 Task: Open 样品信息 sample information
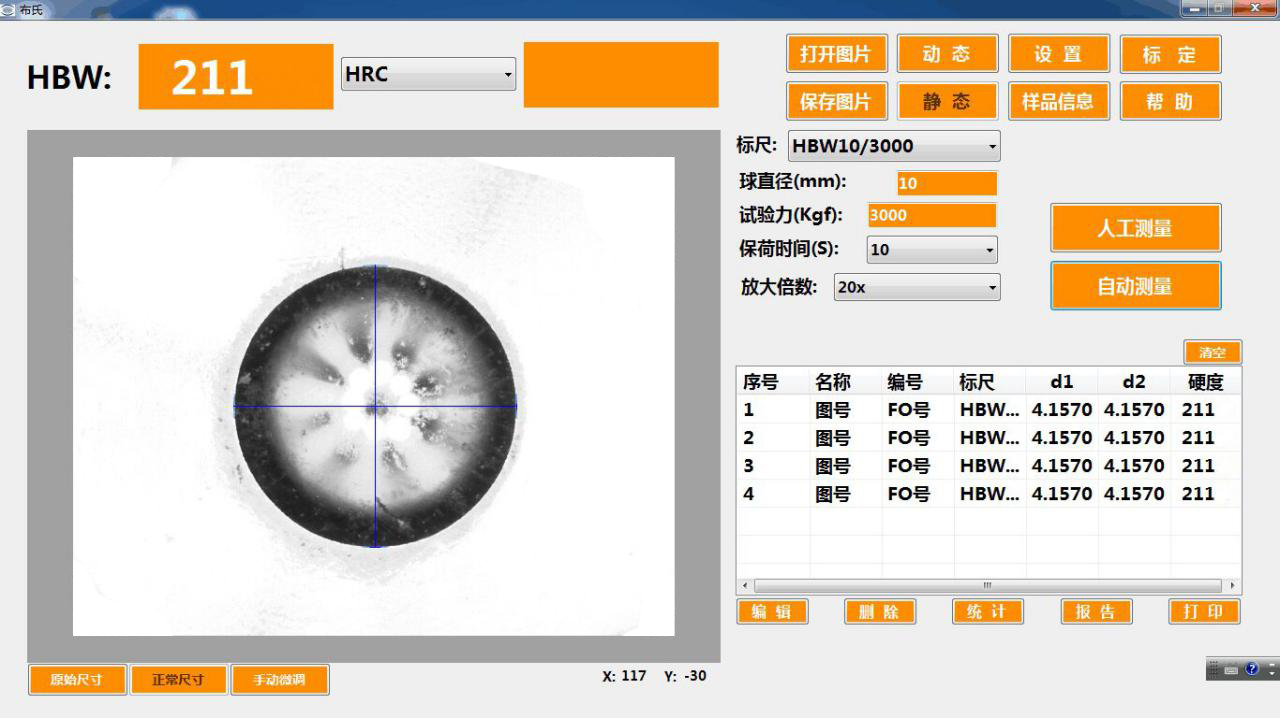(1058, 101)
